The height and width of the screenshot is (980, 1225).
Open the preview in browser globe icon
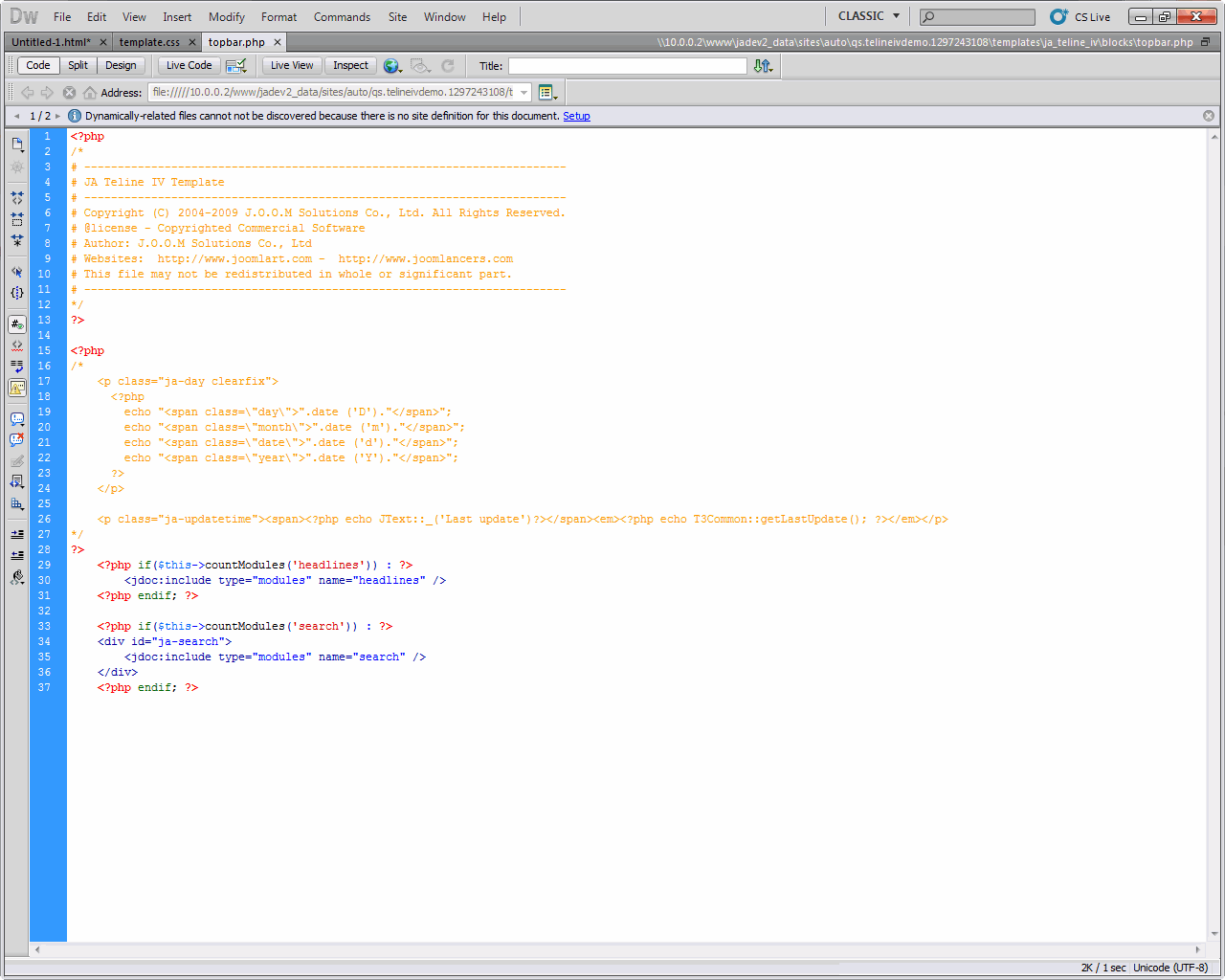point(392,66)
